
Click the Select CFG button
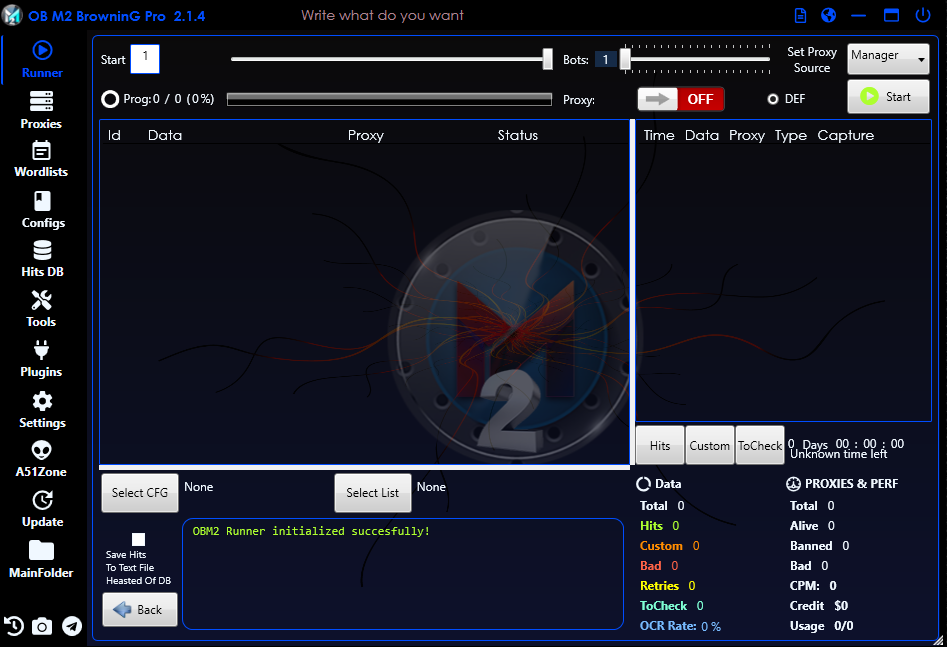coord(140,492)
